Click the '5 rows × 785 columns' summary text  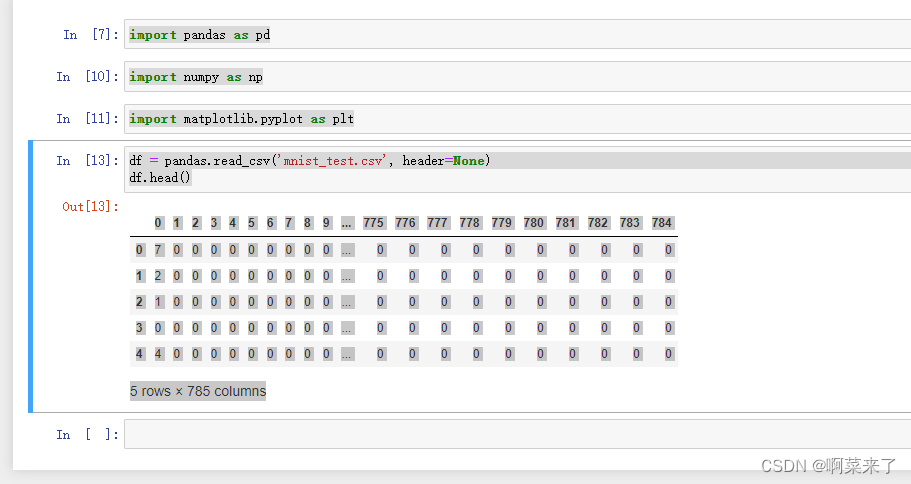point(198,391)
